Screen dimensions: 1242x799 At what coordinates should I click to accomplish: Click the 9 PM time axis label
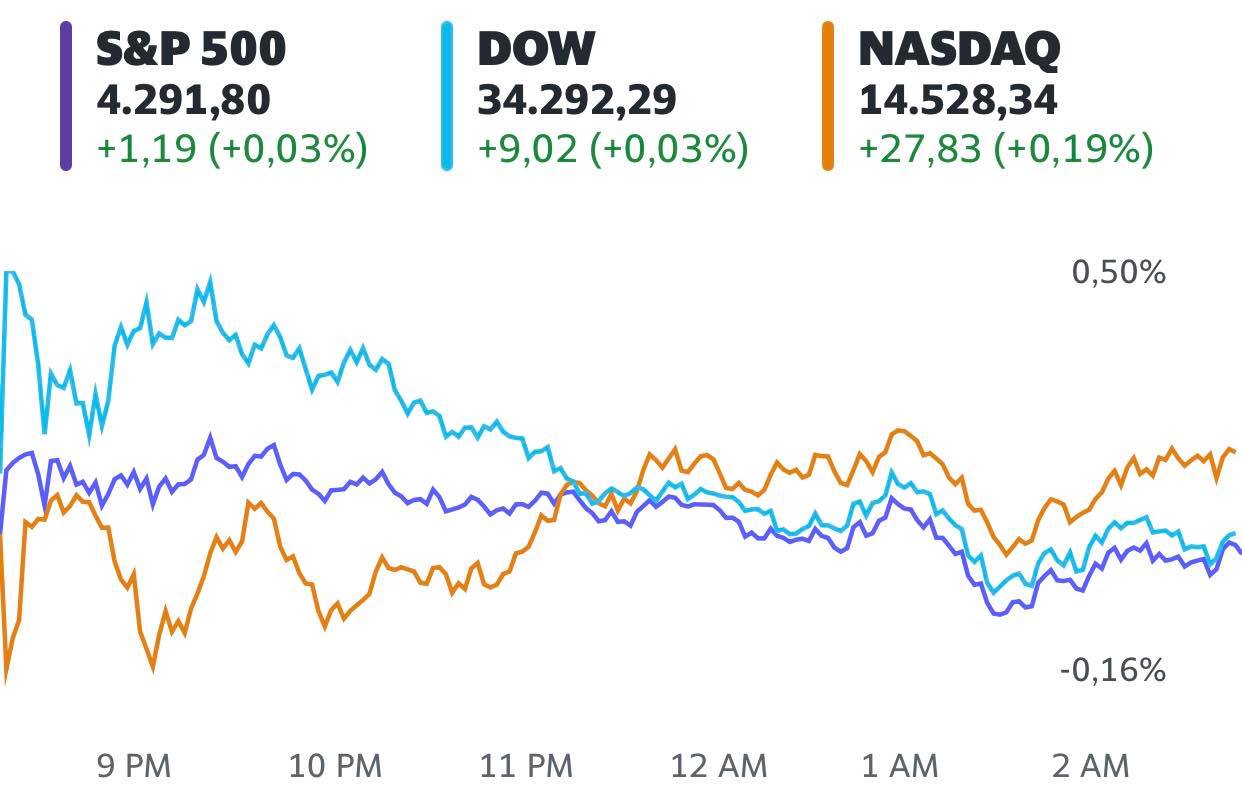[134, 767]
